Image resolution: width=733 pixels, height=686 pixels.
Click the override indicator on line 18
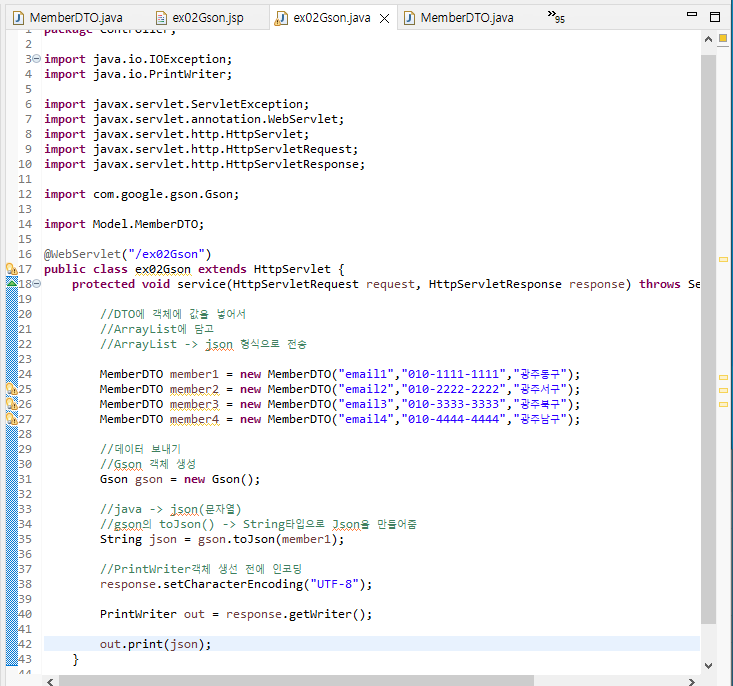click(11, 282)
